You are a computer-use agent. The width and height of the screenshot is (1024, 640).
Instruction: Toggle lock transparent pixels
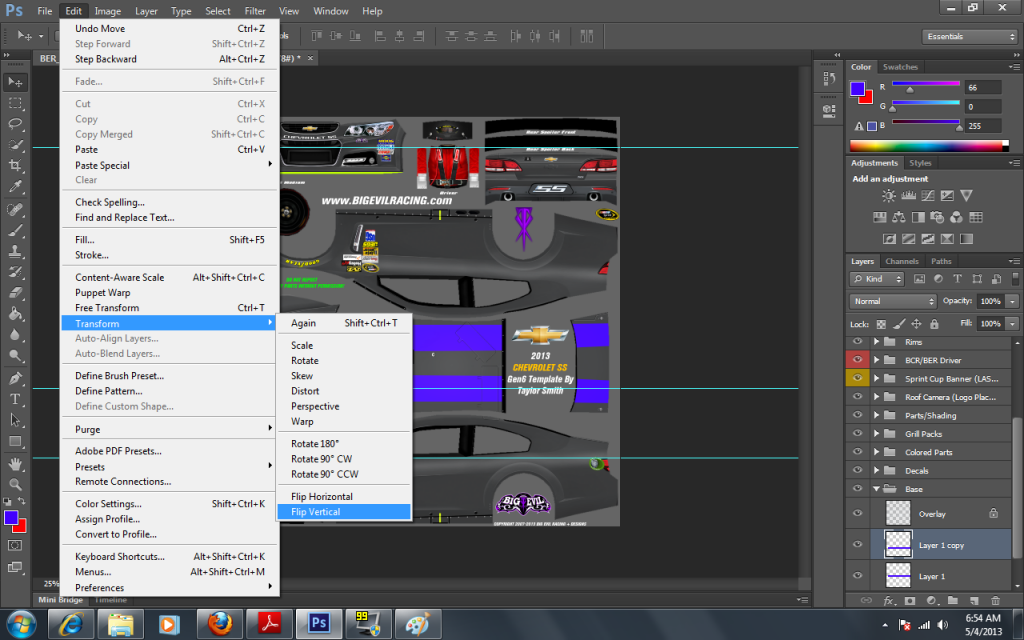pos(881,324)
